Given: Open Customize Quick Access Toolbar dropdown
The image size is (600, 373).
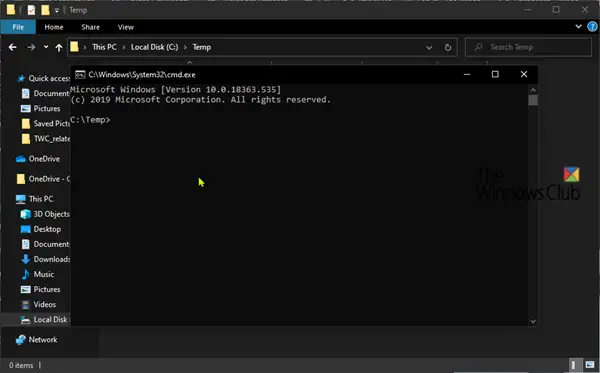Looking at the screenshot, I should pos(57,11).
